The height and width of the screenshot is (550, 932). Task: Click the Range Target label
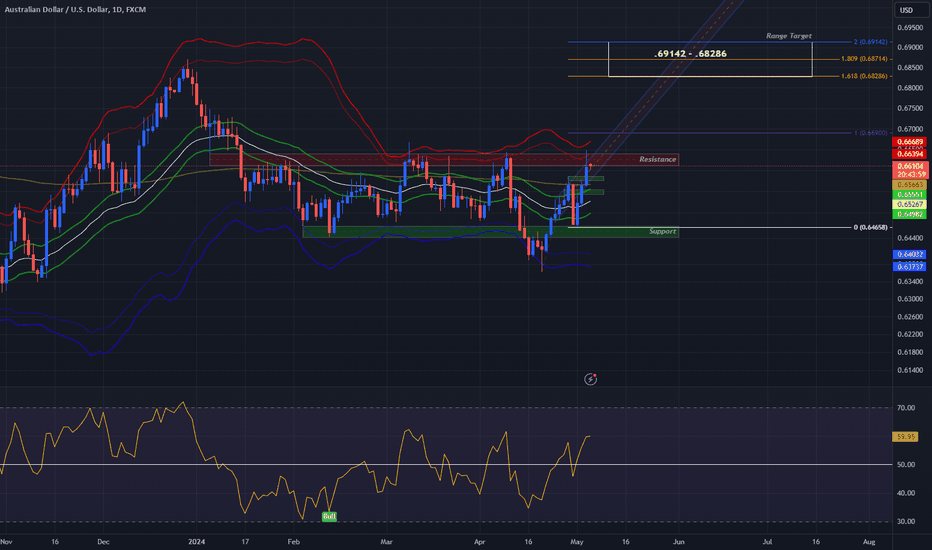pyautogui.click(x=789, y=36)
